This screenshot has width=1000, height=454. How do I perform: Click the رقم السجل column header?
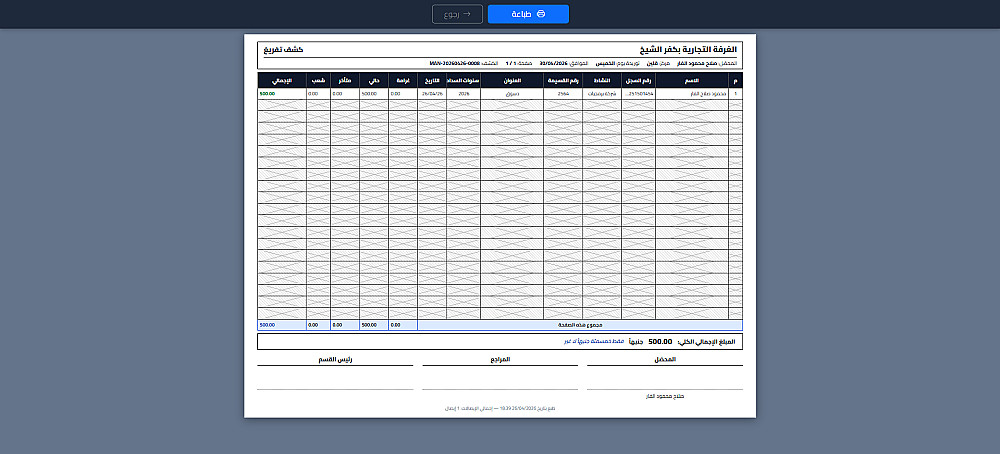point(638,80)
